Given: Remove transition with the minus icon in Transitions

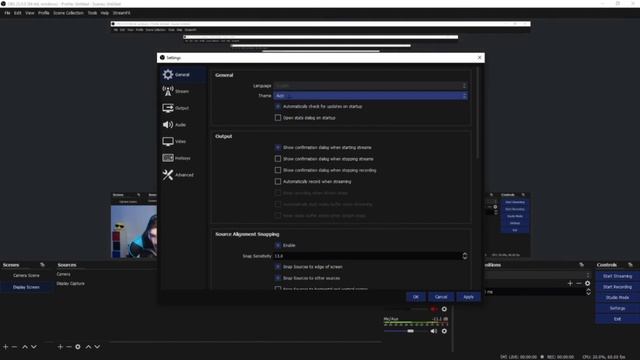Looking at the screenshot, I should (x=579, y=283).
